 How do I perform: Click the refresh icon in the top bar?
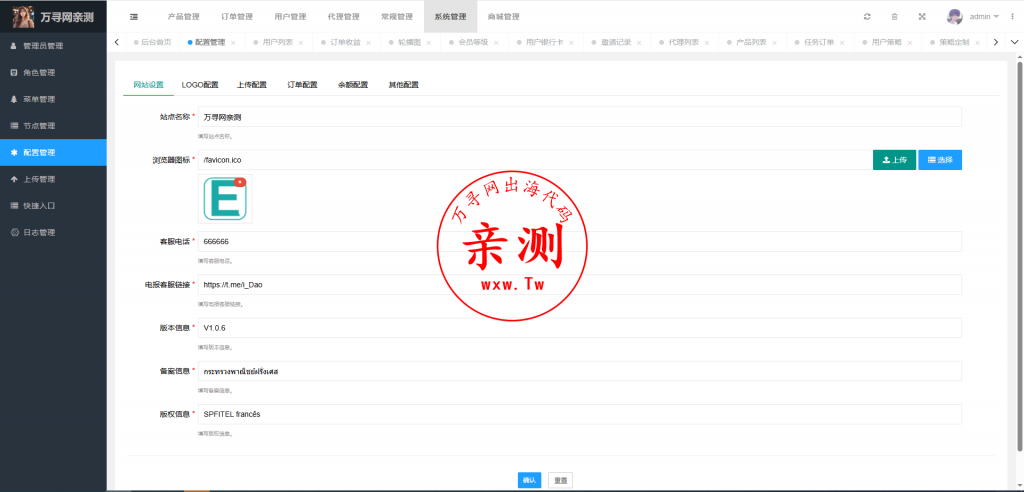coord(867,16)
